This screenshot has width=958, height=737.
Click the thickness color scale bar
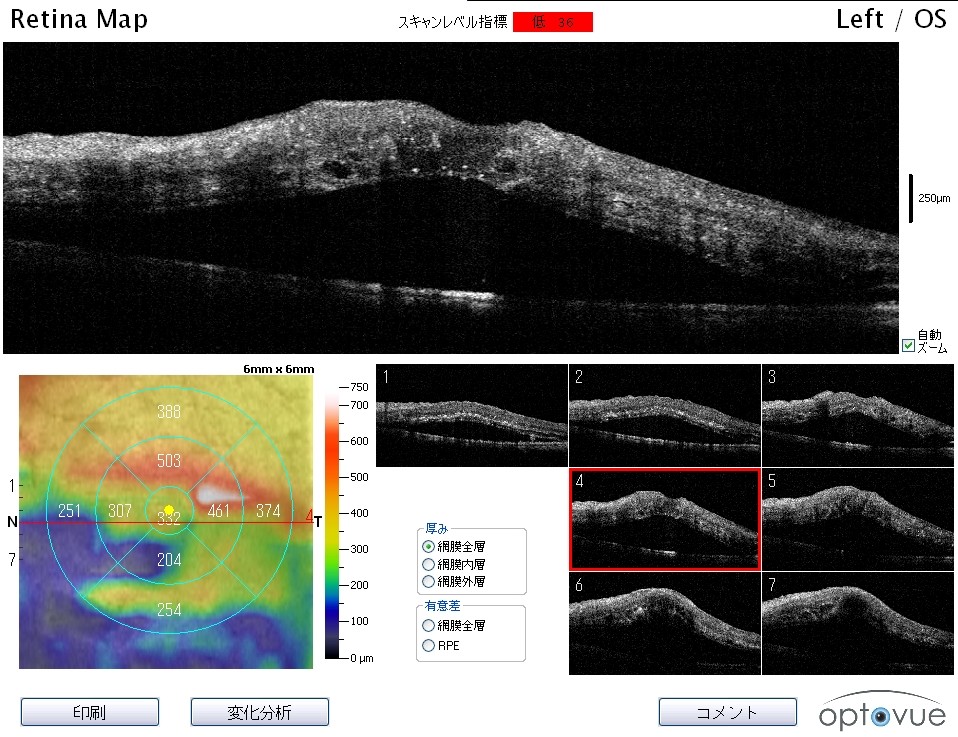coord(331,522)
